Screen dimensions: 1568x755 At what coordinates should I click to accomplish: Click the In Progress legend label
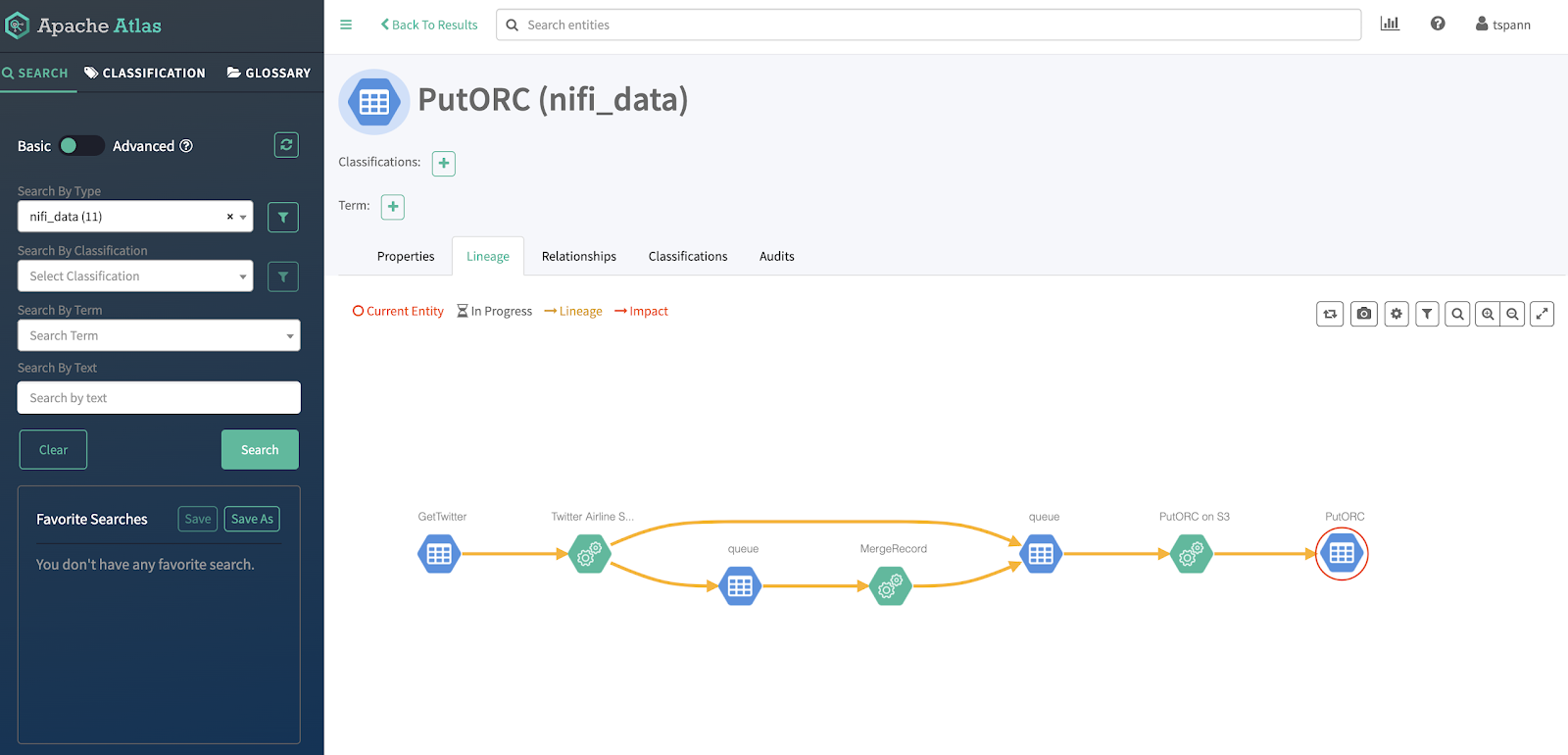(x=495, y=311)
